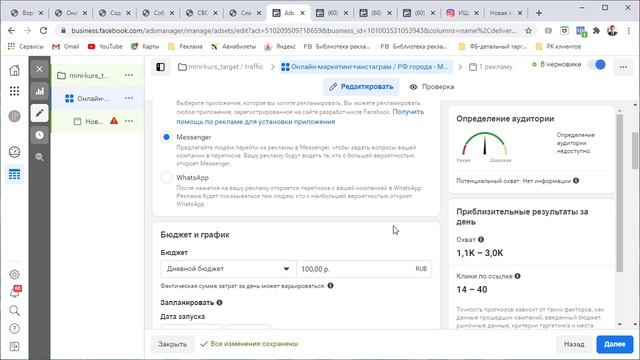Toggle the sidebar collapse icon at bottom left
The image size is (640, 360).
tap(14, 347)
